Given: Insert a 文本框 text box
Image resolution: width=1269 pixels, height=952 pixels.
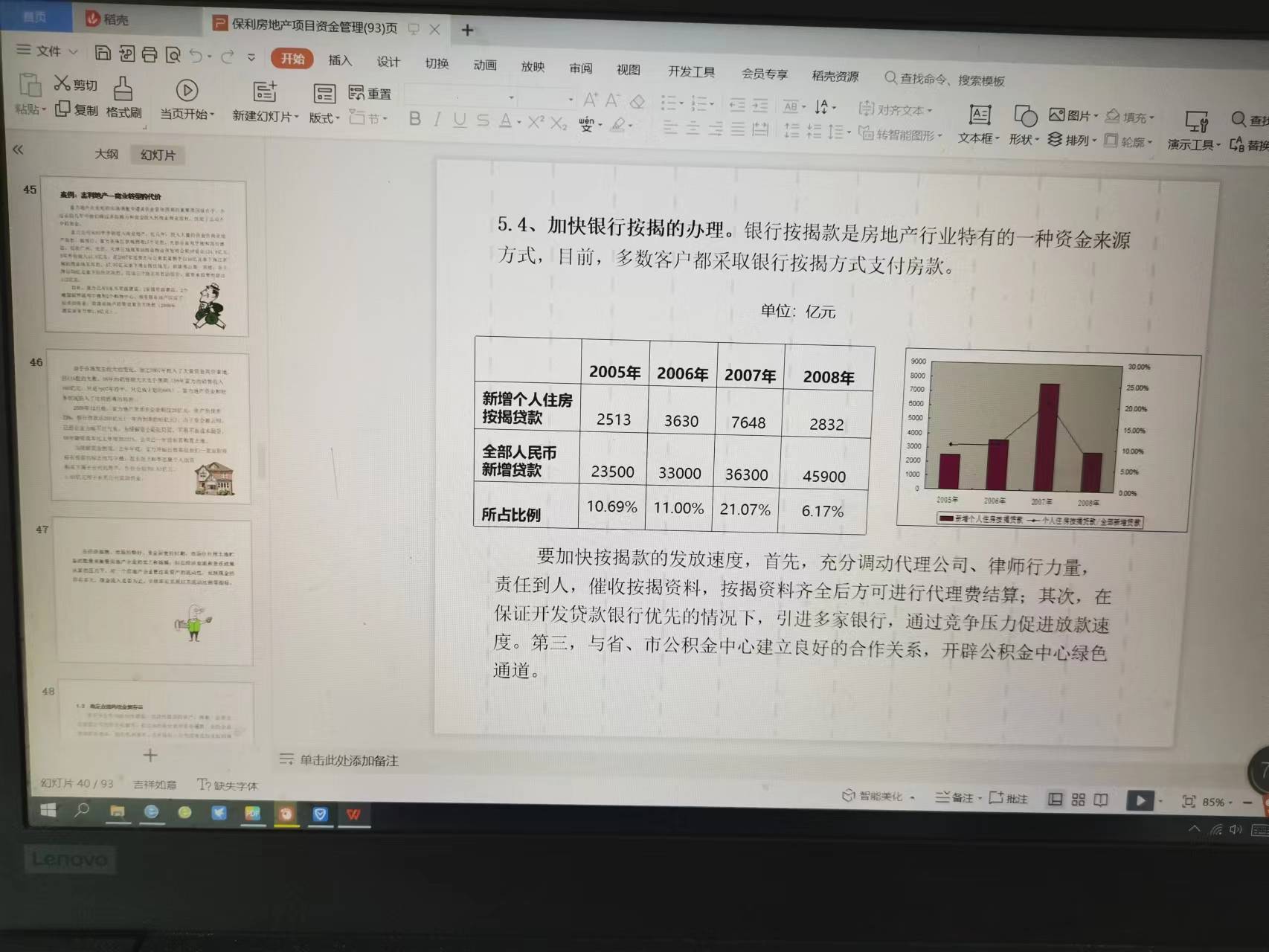Looking at the screenshot, I should 977,125.
